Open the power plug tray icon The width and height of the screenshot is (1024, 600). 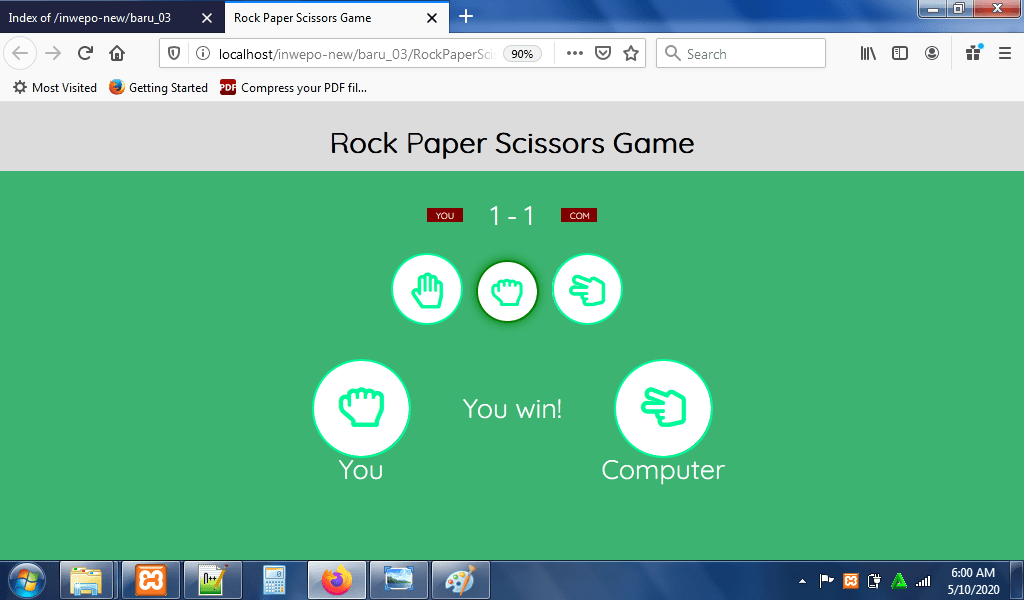874,580
